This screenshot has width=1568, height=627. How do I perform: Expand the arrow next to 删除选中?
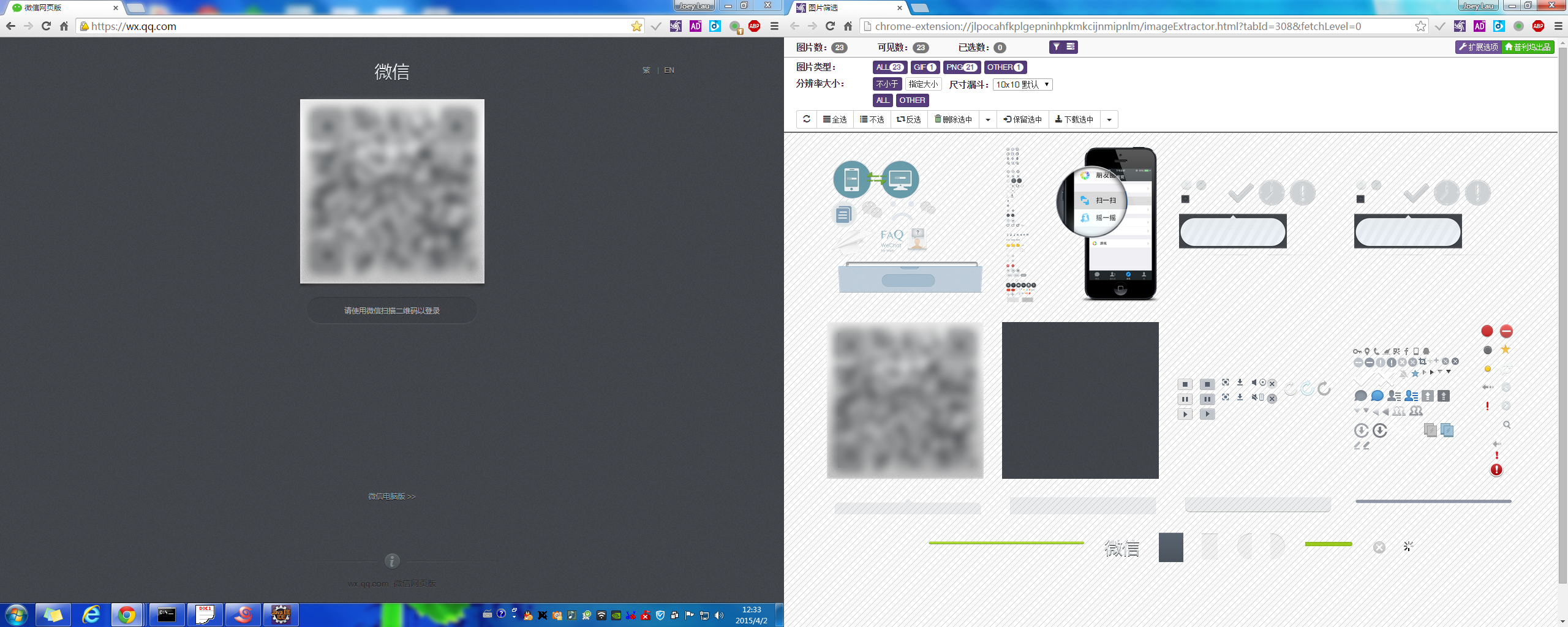[988, 119]
